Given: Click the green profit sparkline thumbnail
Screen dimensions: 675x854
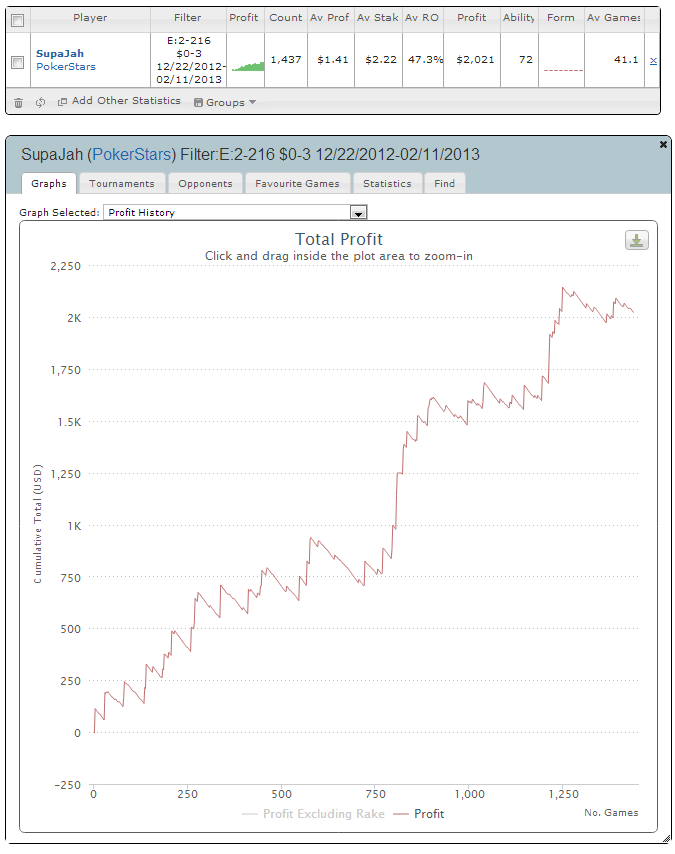Looking at the screenshot, I should 248,66.
